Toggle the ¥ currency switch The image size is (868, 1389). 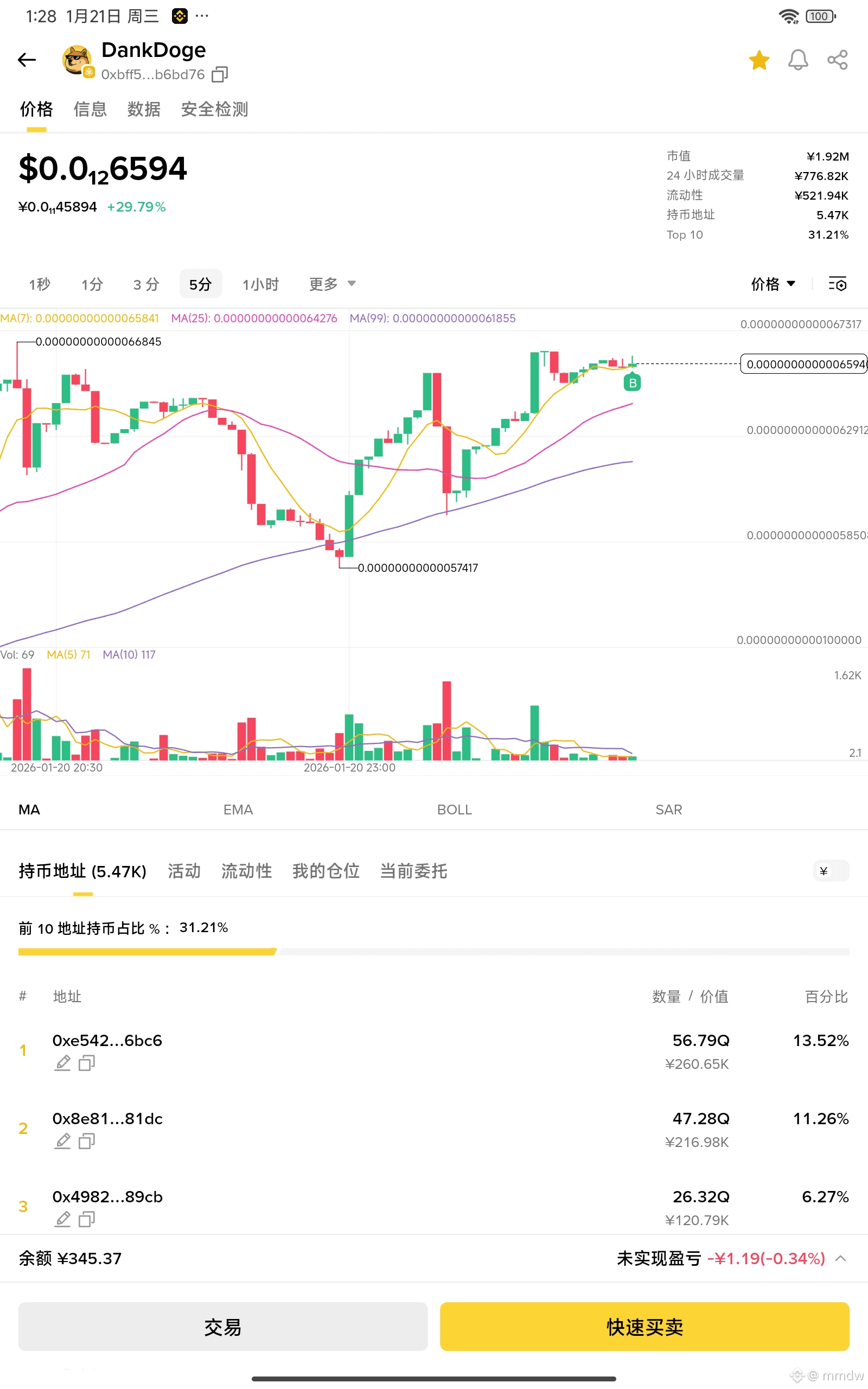[831, 871]
